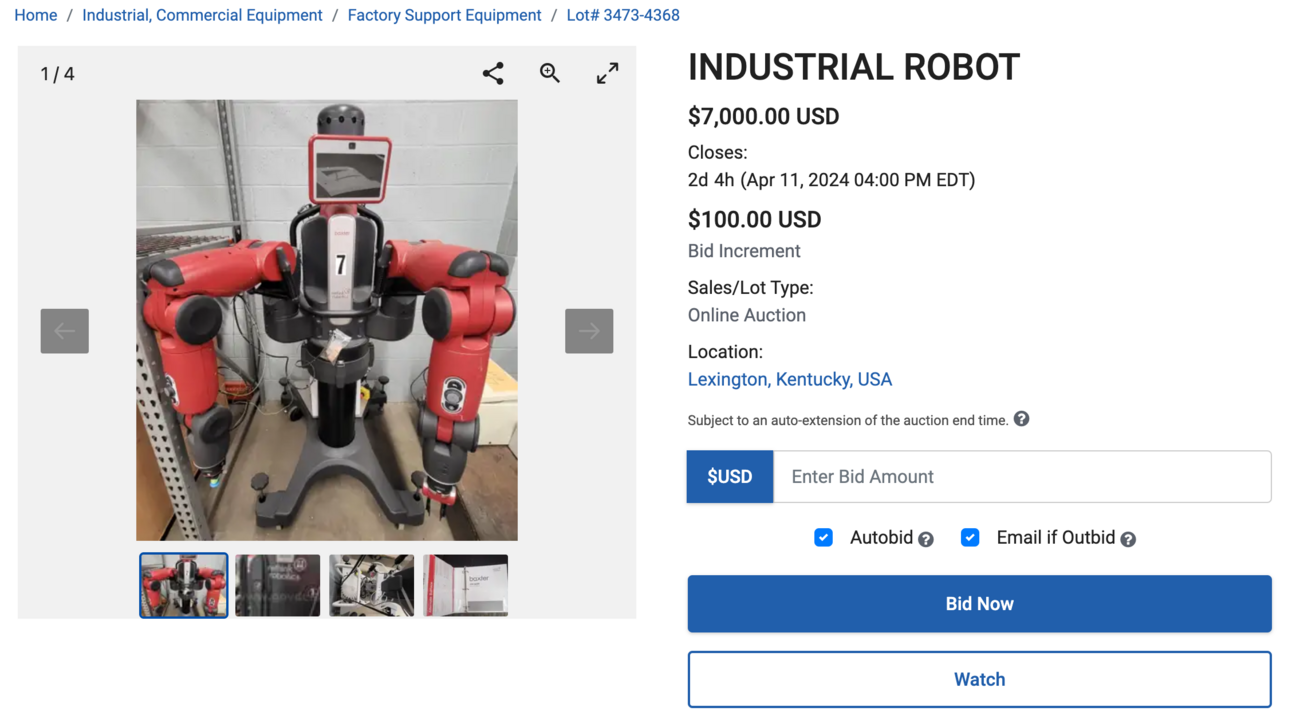Open the magnifier zoom icon on the image

tap(549, 72)
